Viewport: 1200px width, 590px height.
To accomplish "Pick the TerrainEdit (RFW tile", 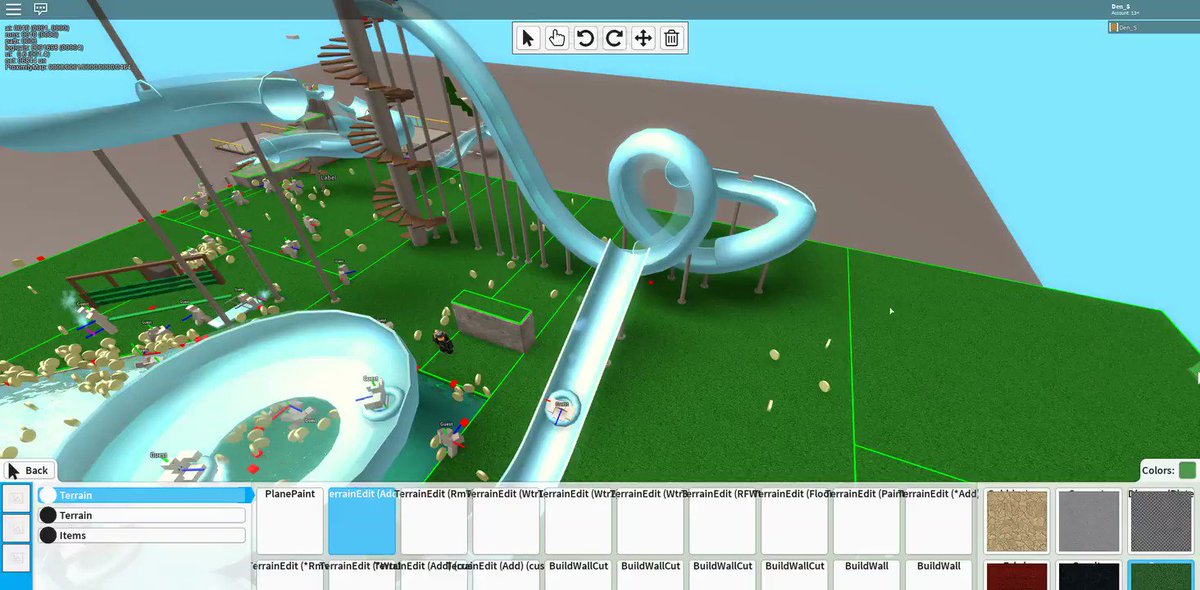I will point(722,521).
